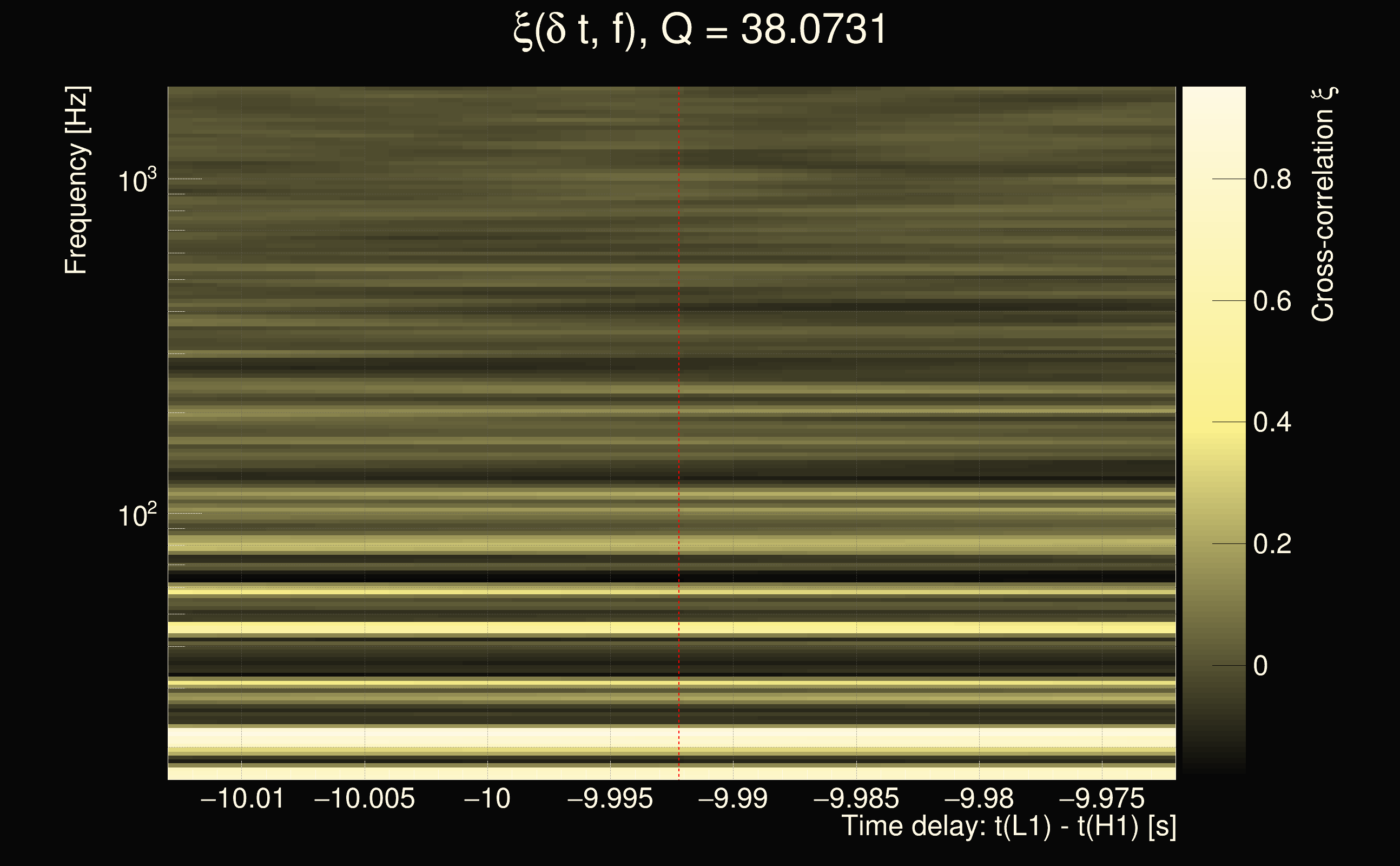Click the 0 colorbar tick label
The width and height of the screenshot is (1400, 866).
click(1260, 666)
